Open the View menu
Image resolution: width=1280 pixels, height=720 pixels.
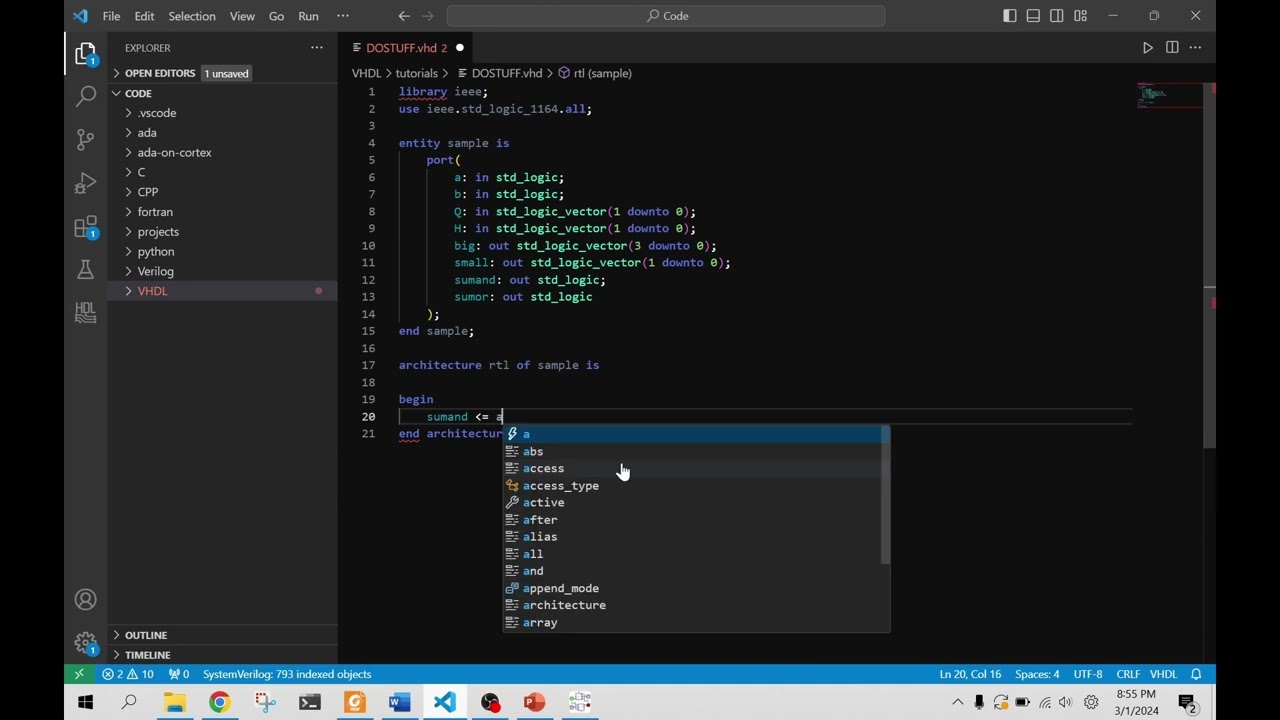click(x=242, y=16)
